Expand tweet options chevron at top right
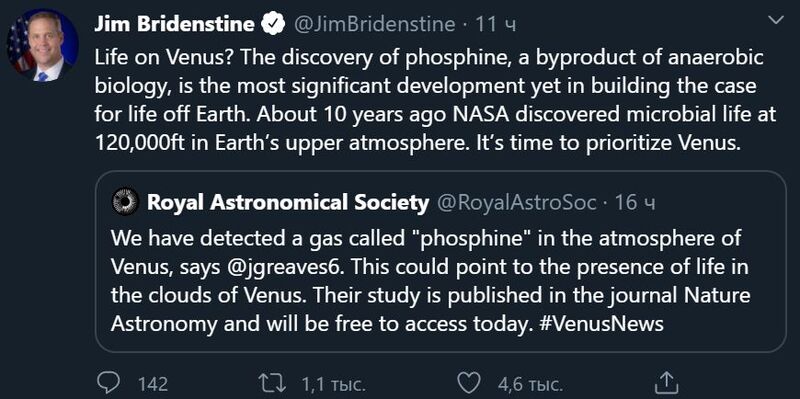Image resolution: width=800 pixels, height=399 pixels. point(776,21)
